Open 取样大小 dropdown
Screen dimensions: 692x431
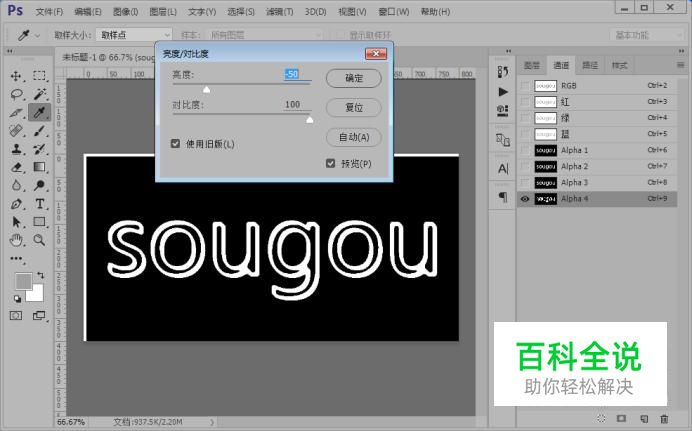134,35
